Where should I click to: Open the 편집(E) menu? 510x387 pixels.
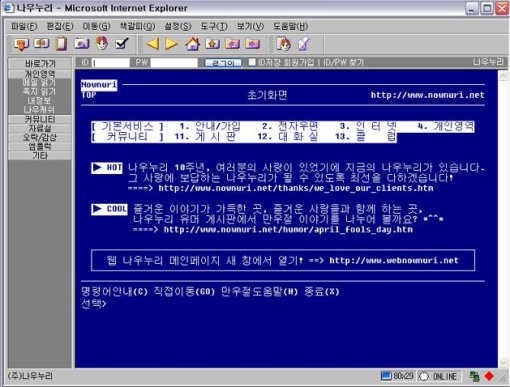(x=60, y=26)
